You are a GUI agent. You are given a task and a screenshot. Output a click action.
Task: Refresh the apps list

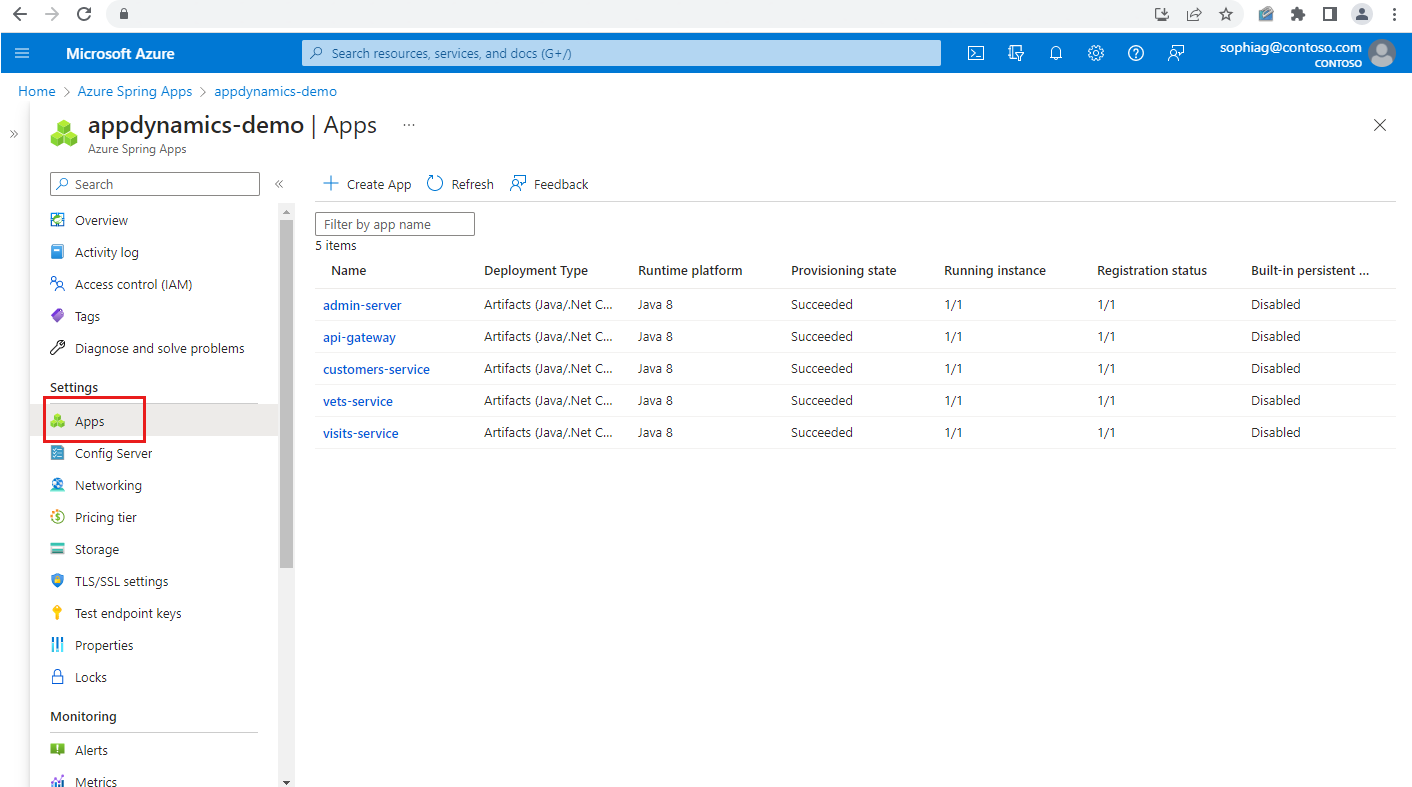(460, 184)
